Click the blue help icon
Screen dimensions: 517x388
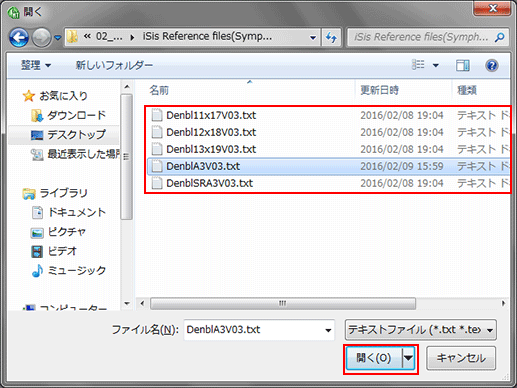coord(492,65)
